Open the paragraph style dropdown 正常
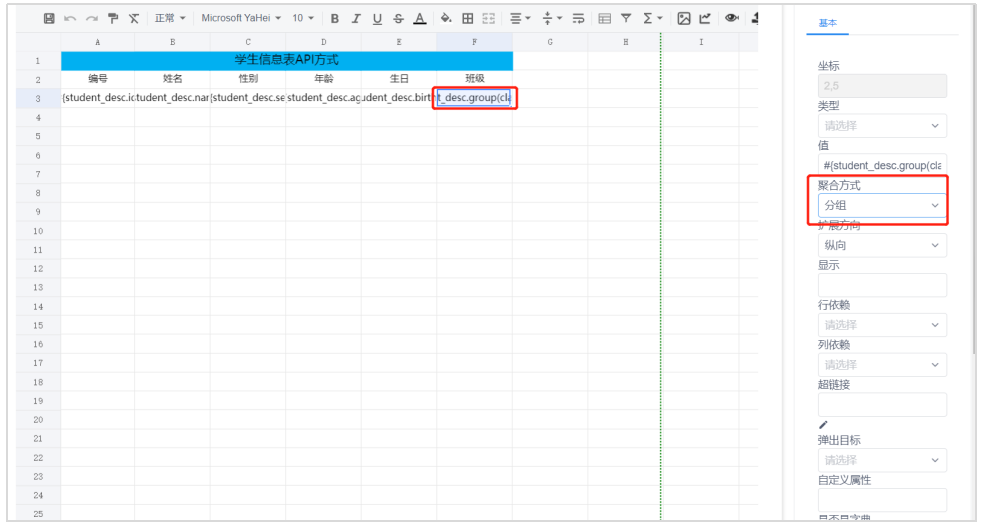The image size is (983, 526). point(170,18)
